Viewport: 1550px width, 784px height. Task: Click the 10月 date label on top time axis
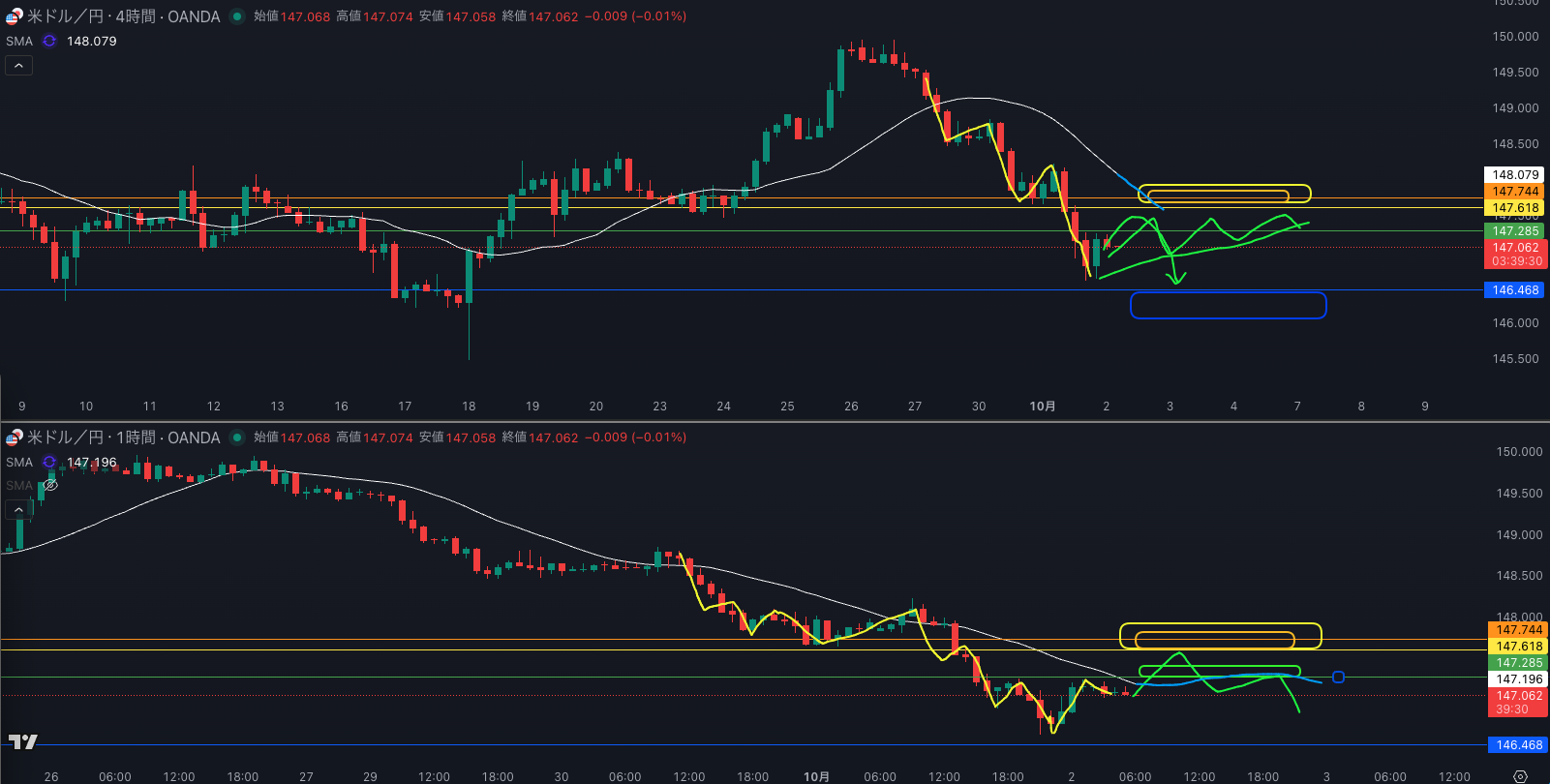(1042, 407)
